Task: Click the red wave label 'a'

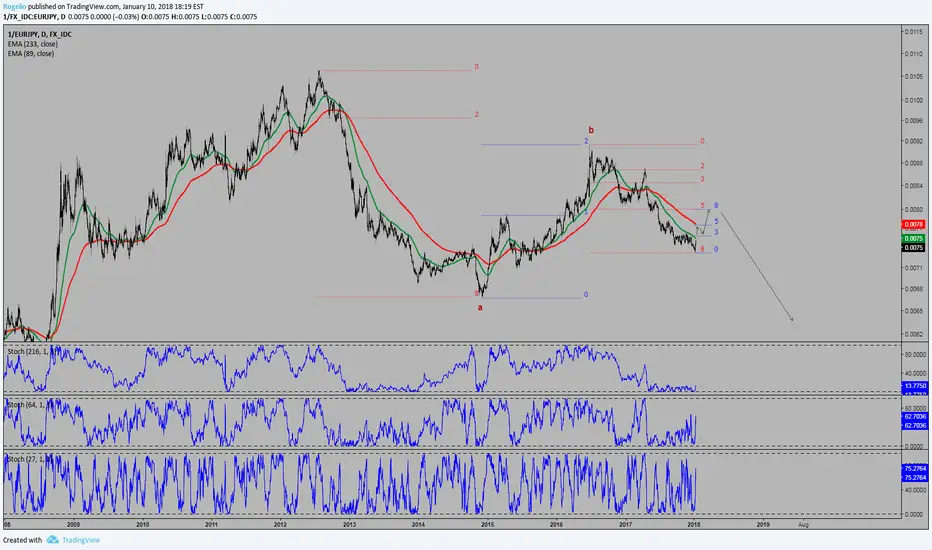Action: (480, 307)
